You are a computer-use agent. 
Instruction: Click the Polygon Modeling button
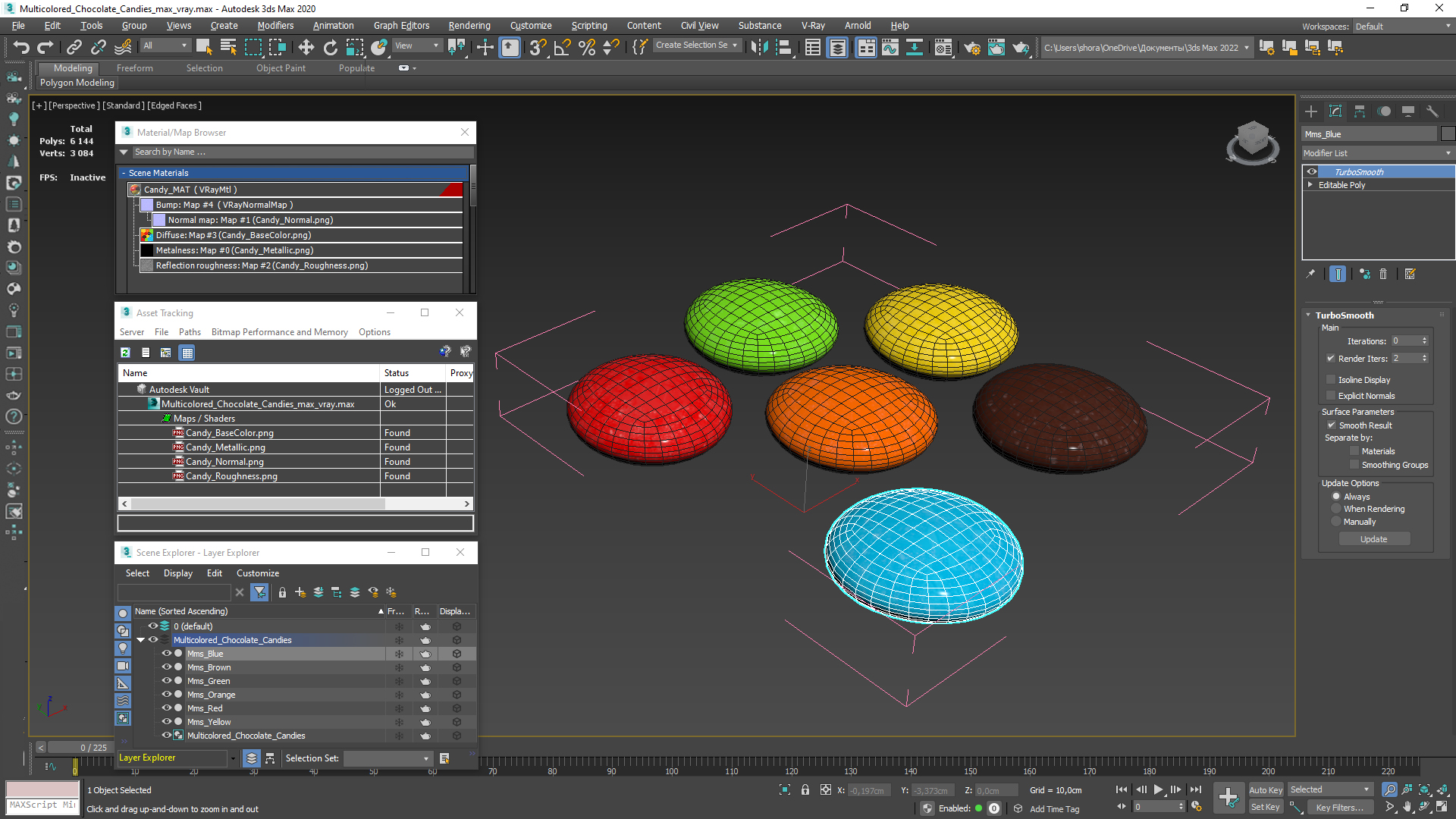77,83
